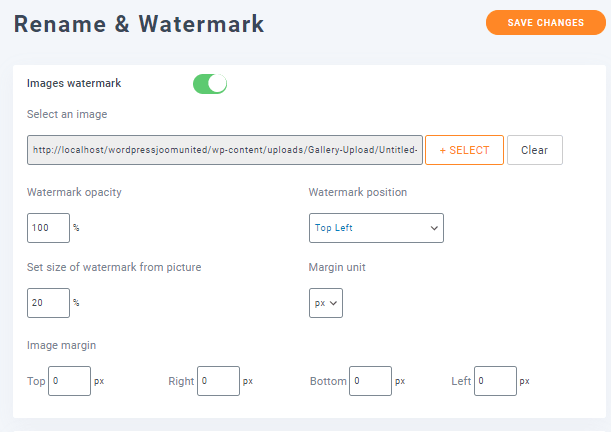Image resolution: width=611 pixels, height=432 pixels.
Task: Click the Save Changes button
Action: pyautogui.click(x=546, y=23)
